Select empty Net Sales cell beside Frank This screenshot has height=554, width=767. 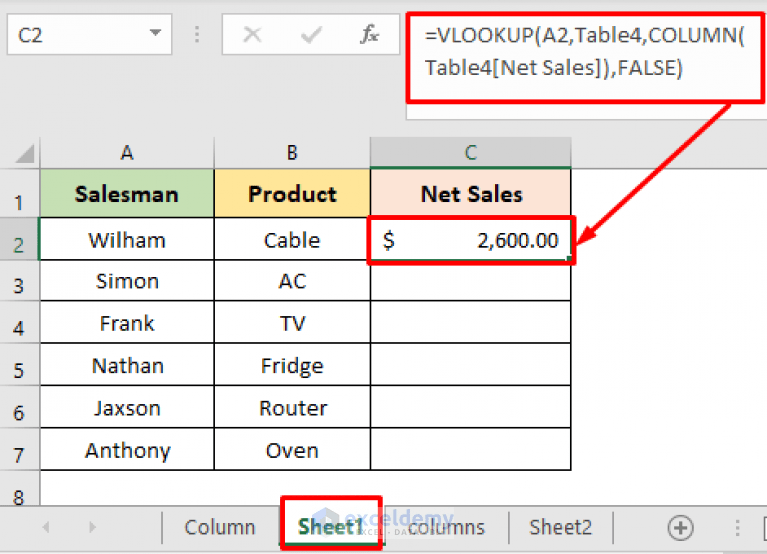471,323
